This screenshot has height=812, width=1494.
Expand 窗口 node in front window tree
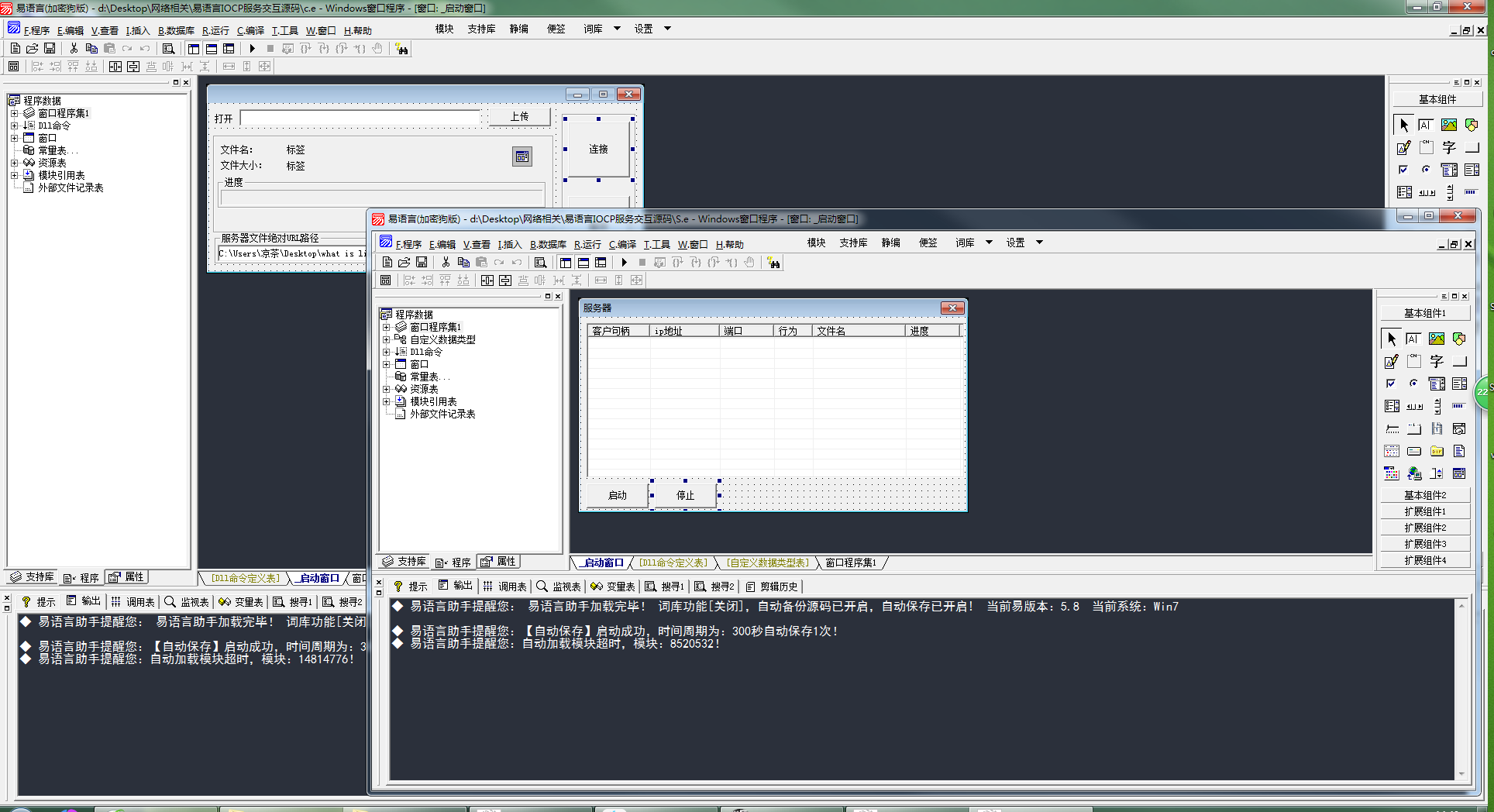pyautogui.click(x=387, y=364)
